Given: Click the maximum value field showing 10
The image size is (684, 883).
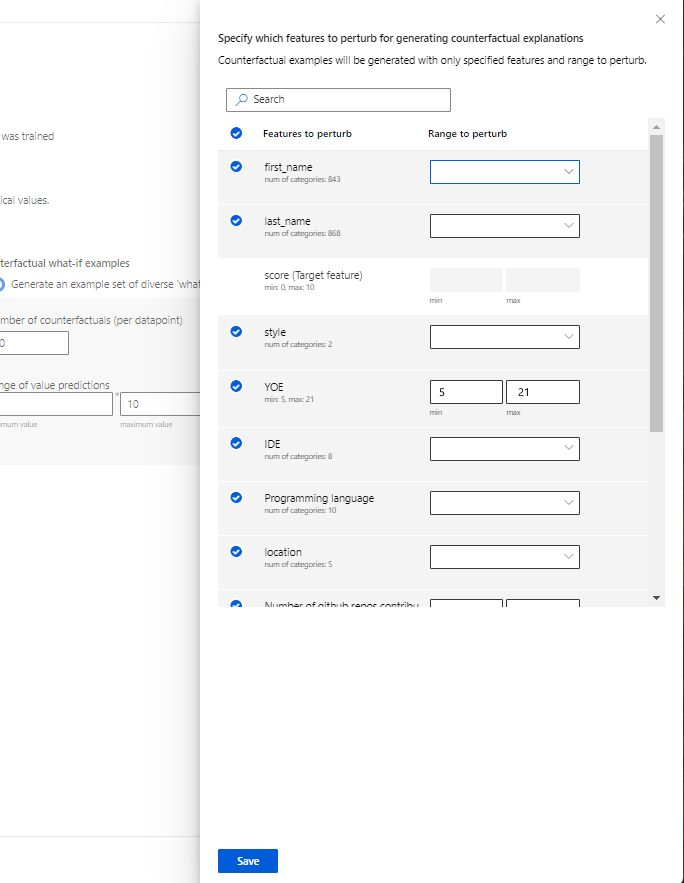Looking at the screenshot, I should coord(160,404).
